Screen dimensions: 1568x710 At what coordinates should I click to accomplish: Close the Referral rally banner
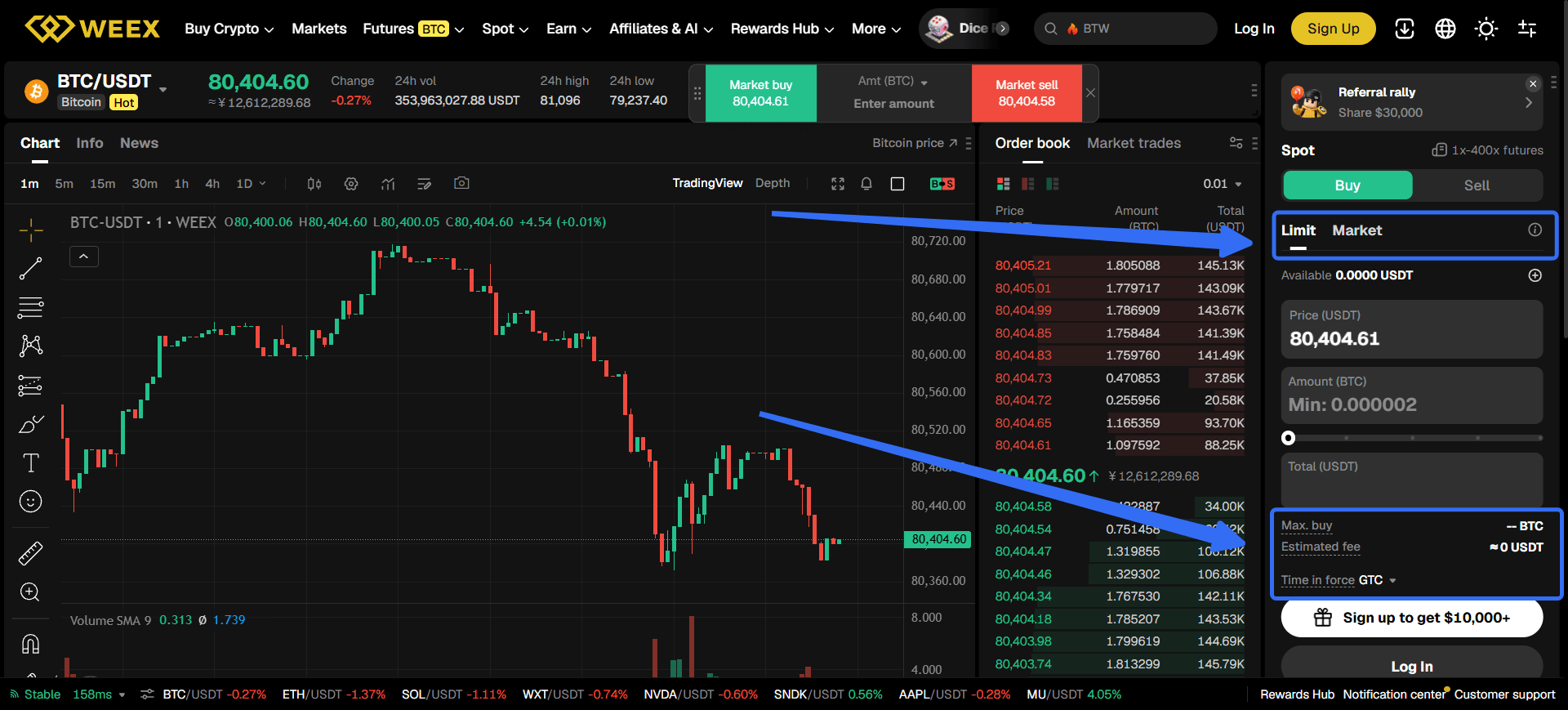[1533, 83]
